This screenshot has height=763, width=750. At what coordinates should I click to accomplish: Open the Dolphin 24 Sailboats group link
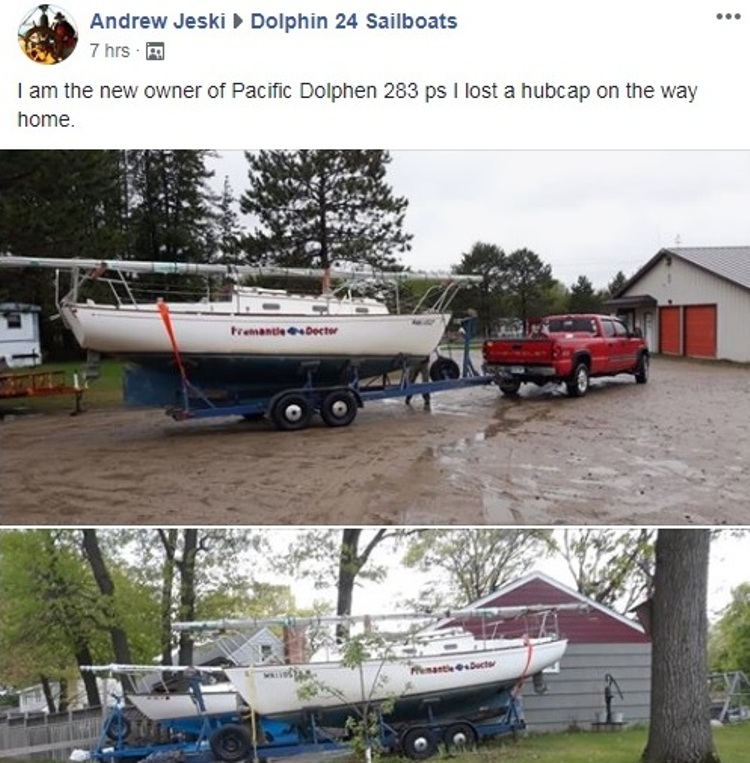[354, 21]
